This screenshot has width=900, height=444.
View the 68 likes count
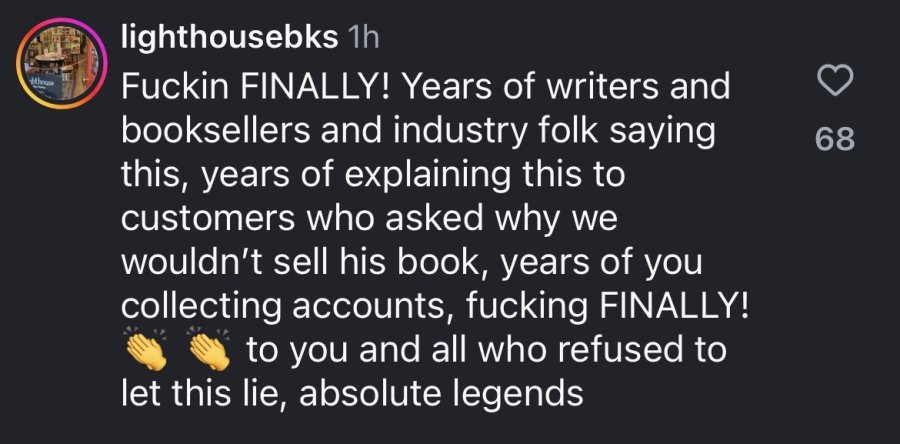(835, 139)
